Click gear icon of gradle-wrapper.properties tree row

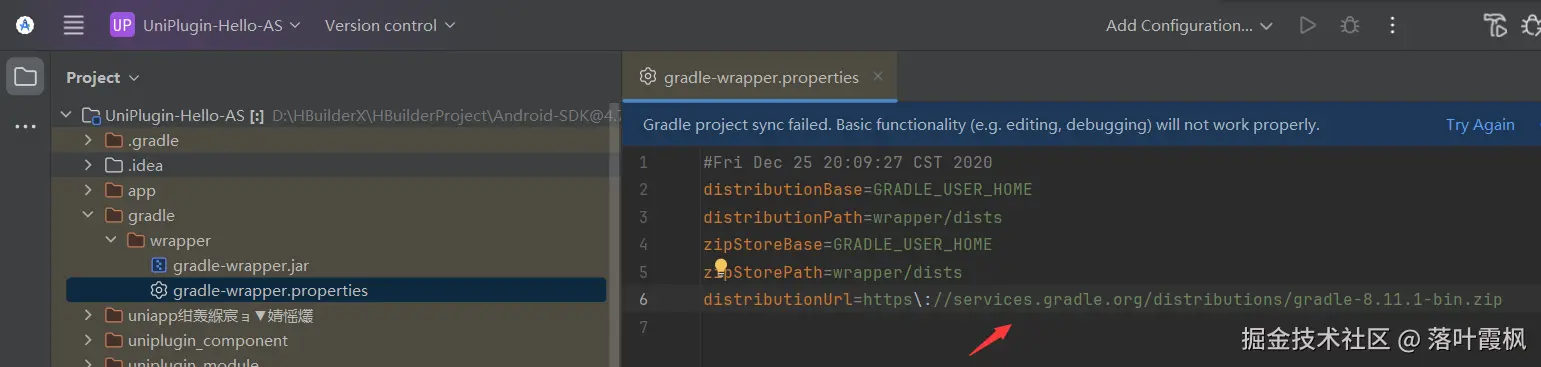tap(158, 290)
